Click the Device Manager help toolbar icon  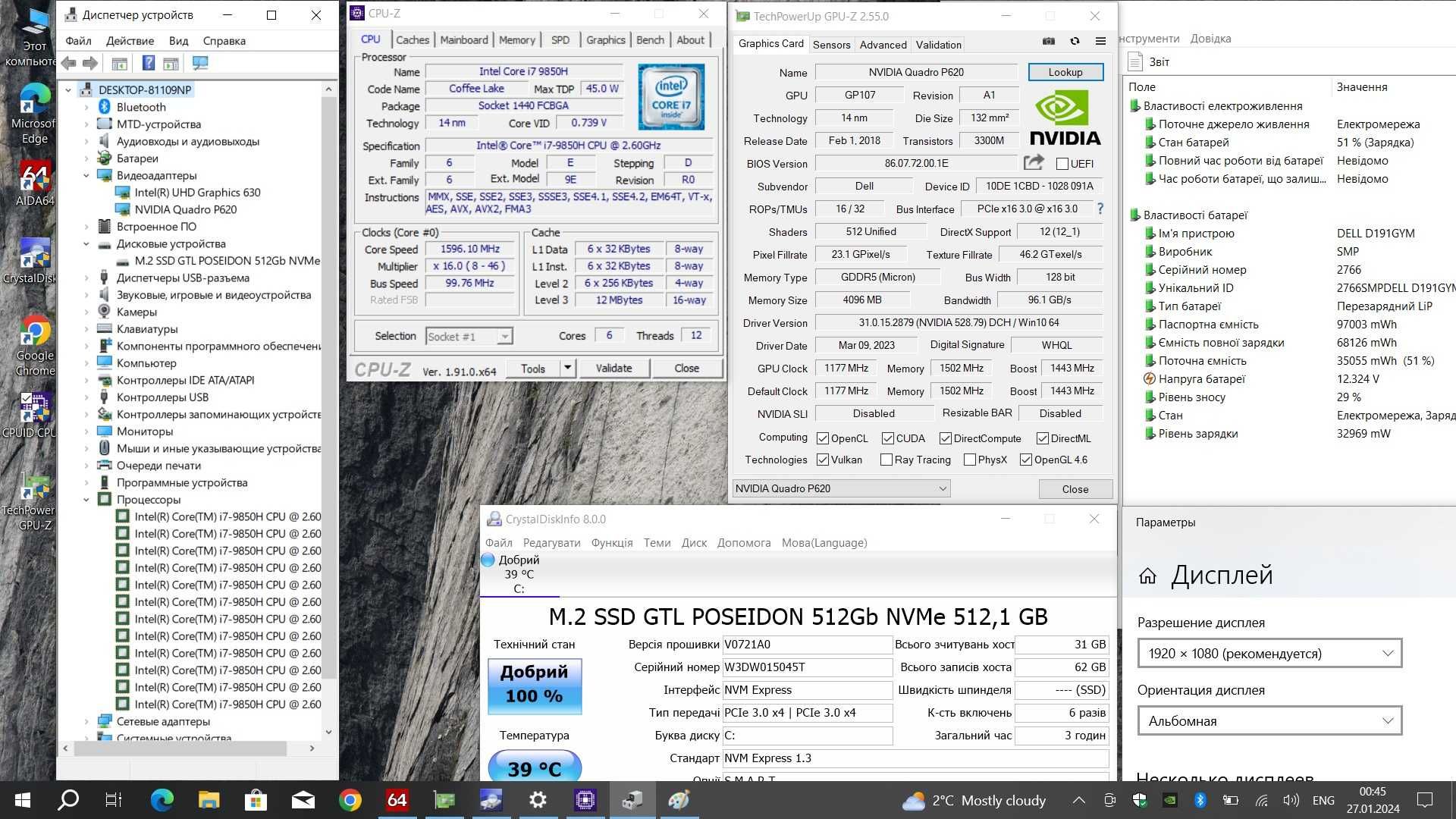coord(149,63)
